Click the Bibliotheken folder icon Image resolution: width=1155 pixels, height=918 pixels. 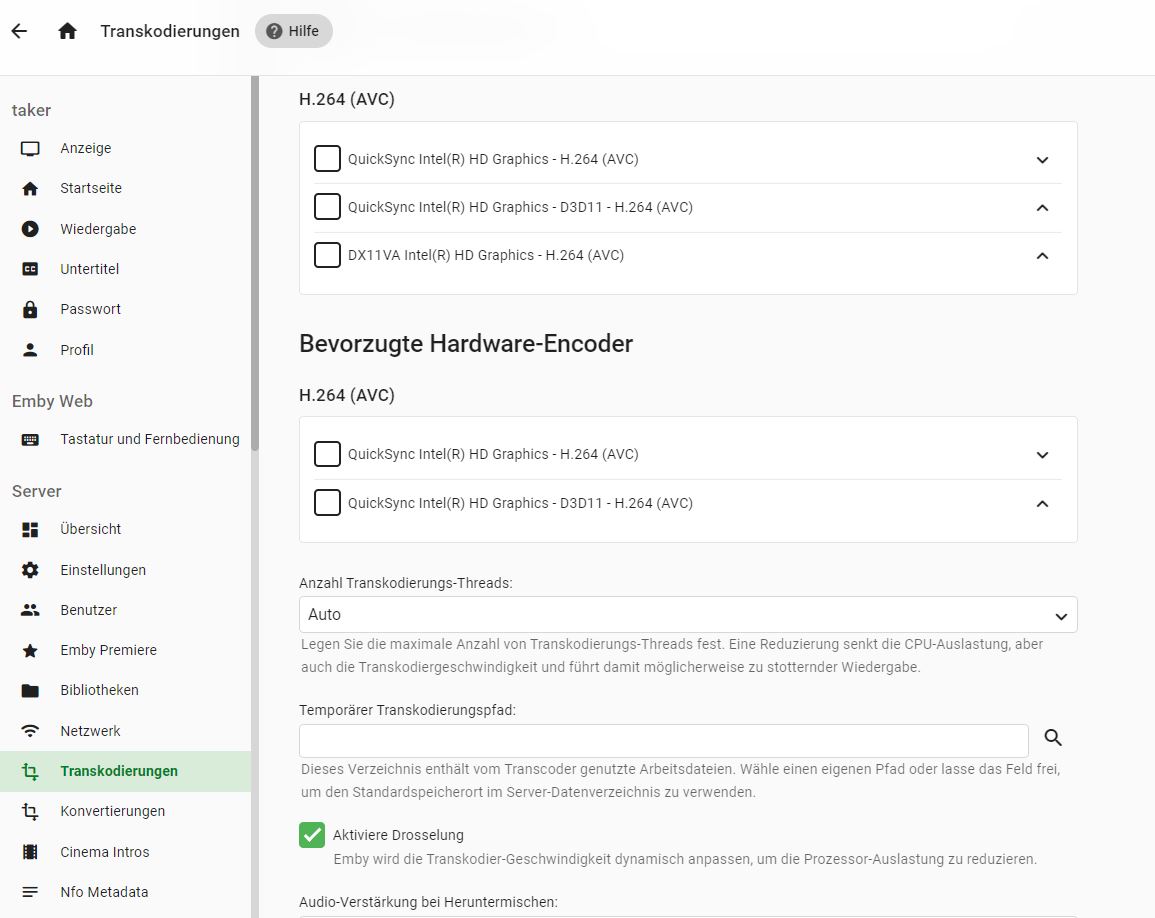pyautogui.click(x=30, y=690)
